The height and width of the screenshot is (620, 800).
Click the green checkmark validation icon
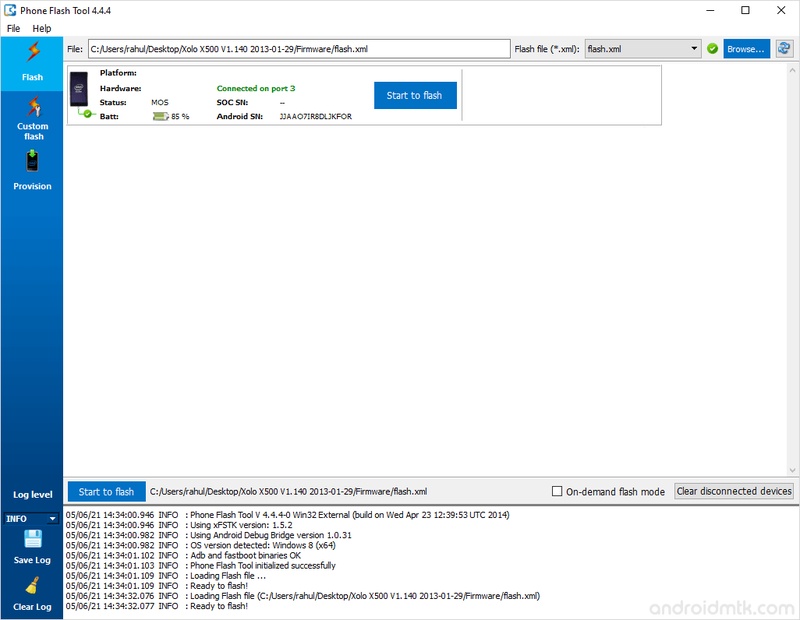[710, 47]
